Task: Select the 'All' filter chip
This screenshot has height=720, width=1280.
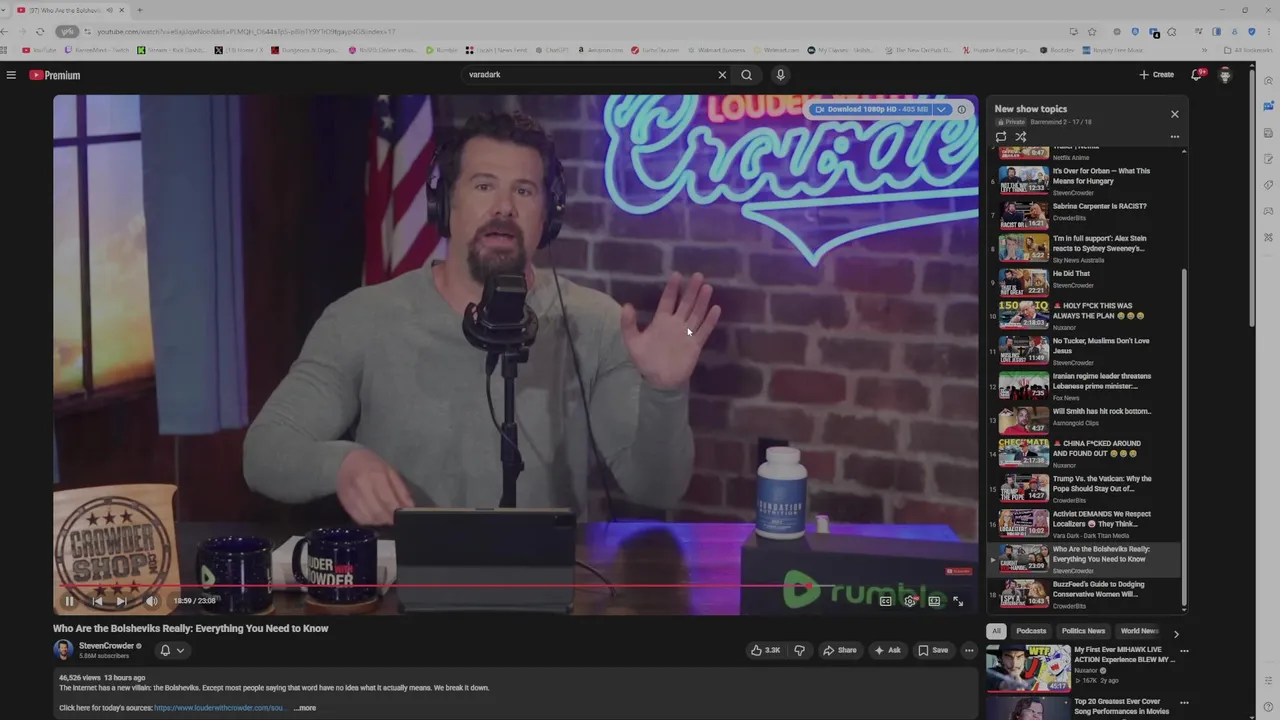Action: coord(996,631)
